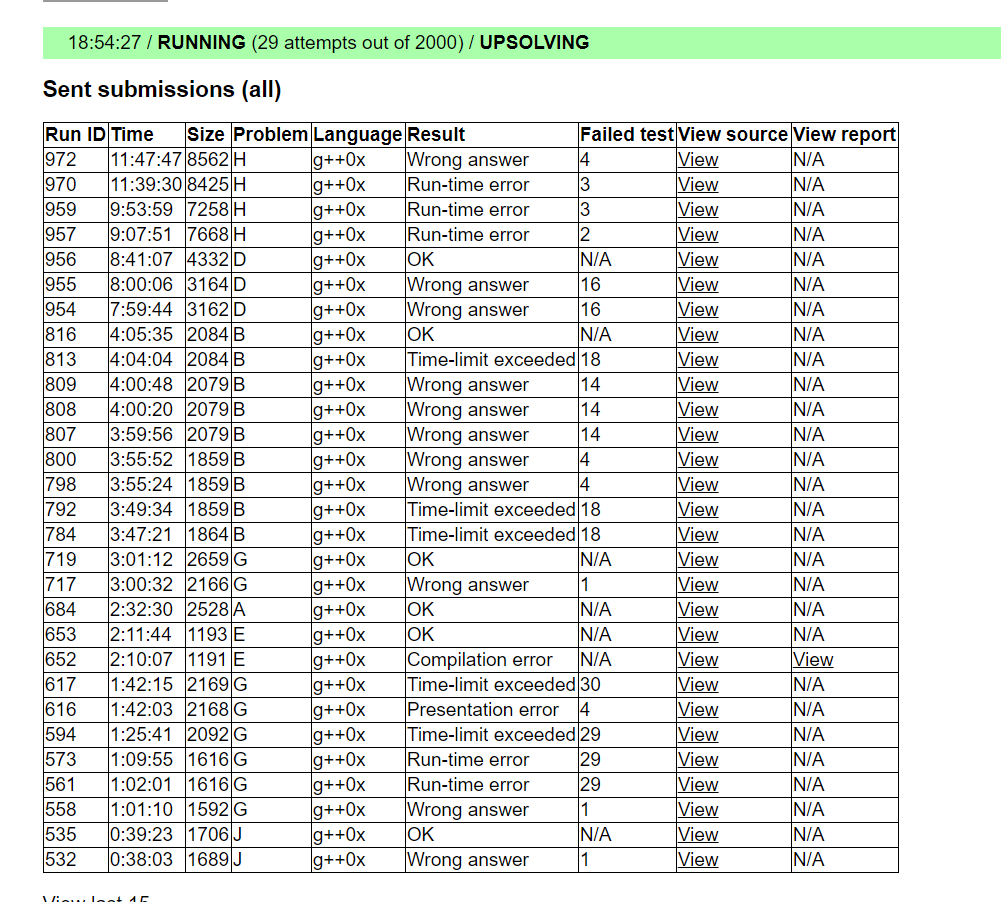View source of Presentation error run 616
Screen dimensions: 1001x902
[697, 710]
